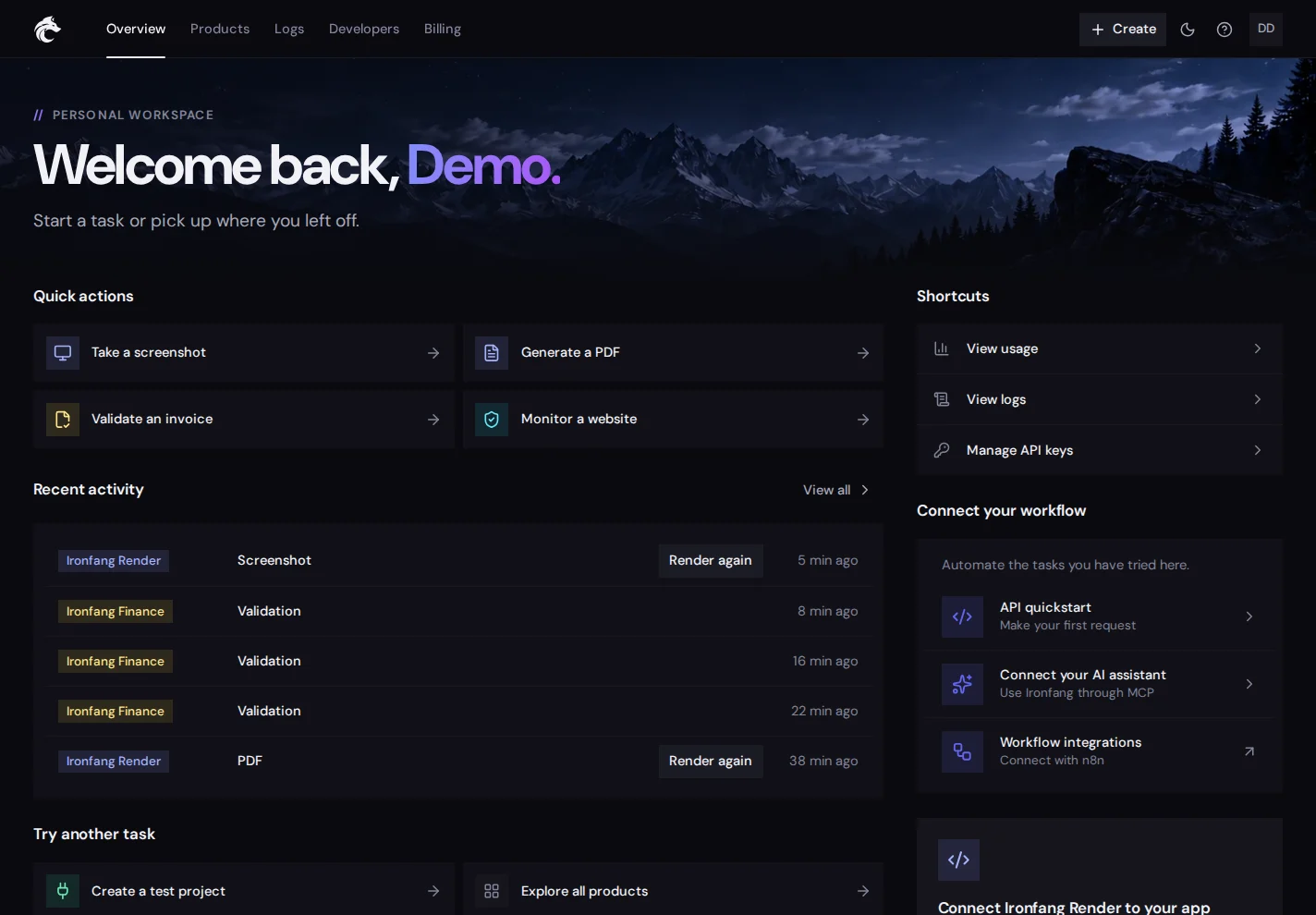Click the arrow on Generate a PDF card
The image size is (1316, 915).
pyautogui.click(x=863, y=353)
